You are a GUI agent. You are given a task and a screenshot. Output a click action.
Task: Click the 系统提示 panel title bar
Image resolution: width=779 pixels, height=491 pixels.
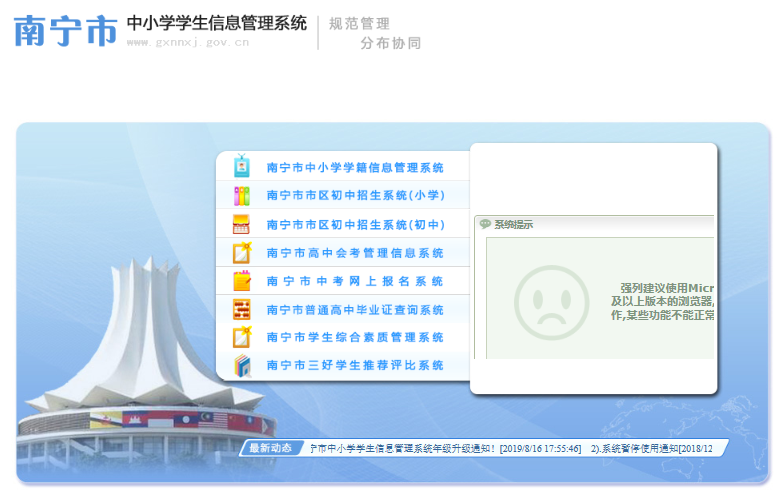coord(594,225)
